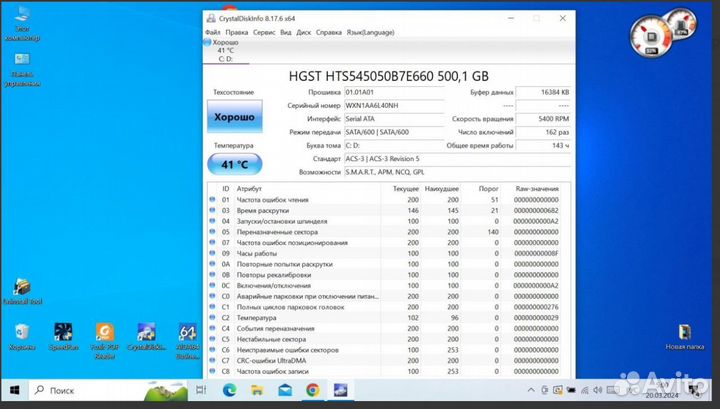The image size is (720, 409).
Task: Open File Explorer from the taskbar
Action: click(x=257, y=390)
